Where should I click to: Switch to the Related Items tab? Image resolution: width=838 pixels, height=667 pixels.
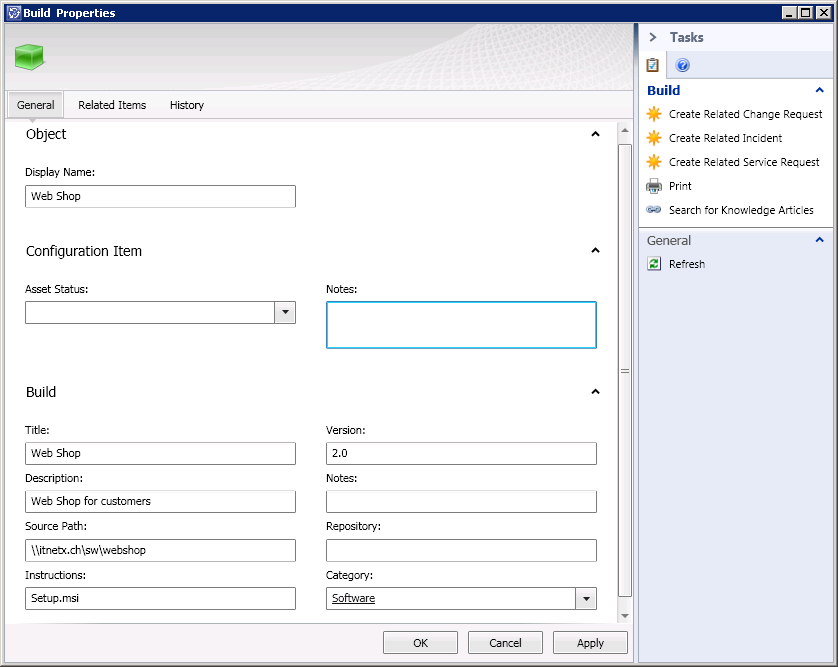[112, 105]
